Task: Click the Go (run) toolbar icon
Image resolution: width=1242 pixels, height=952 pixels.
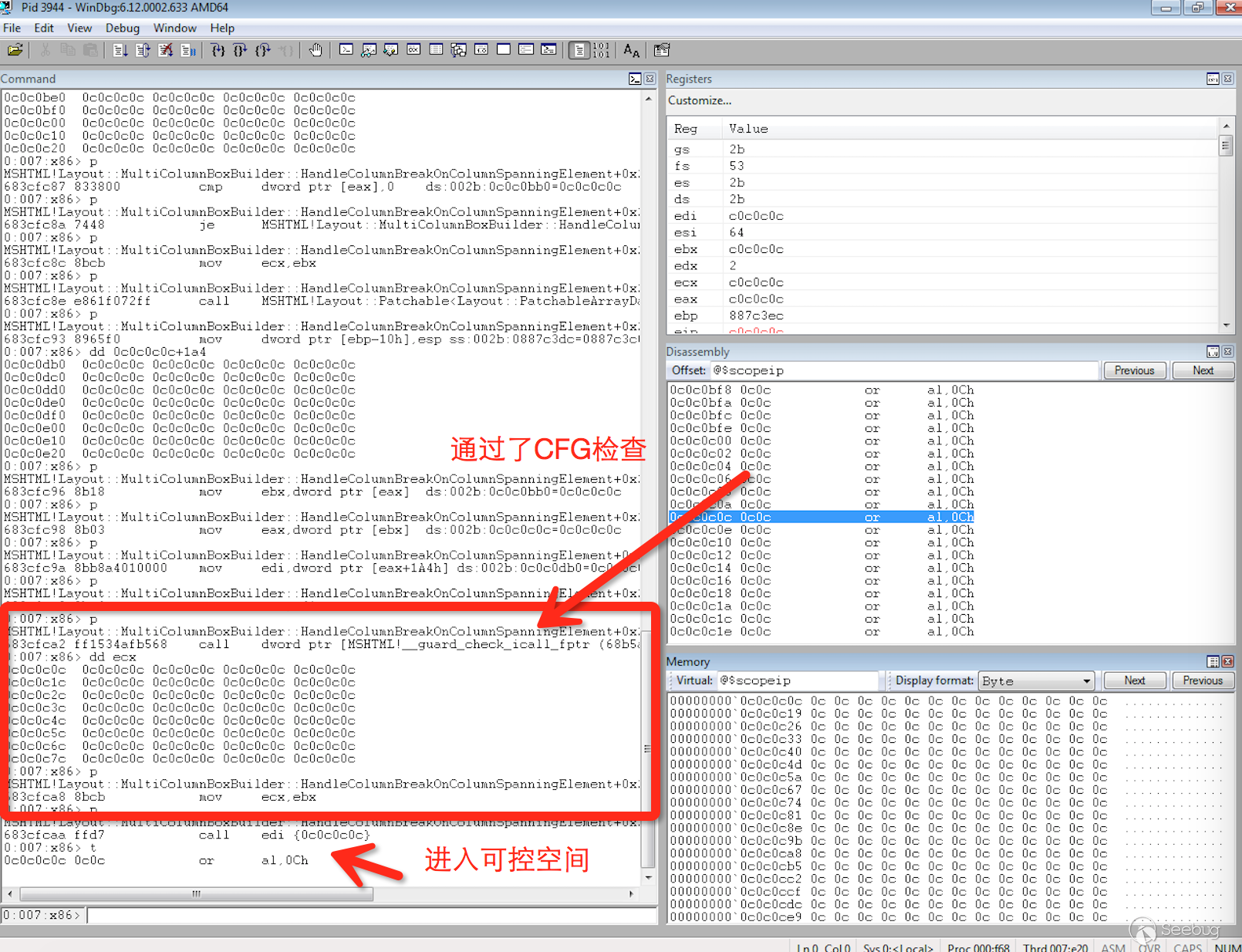Action: point(120,50)
